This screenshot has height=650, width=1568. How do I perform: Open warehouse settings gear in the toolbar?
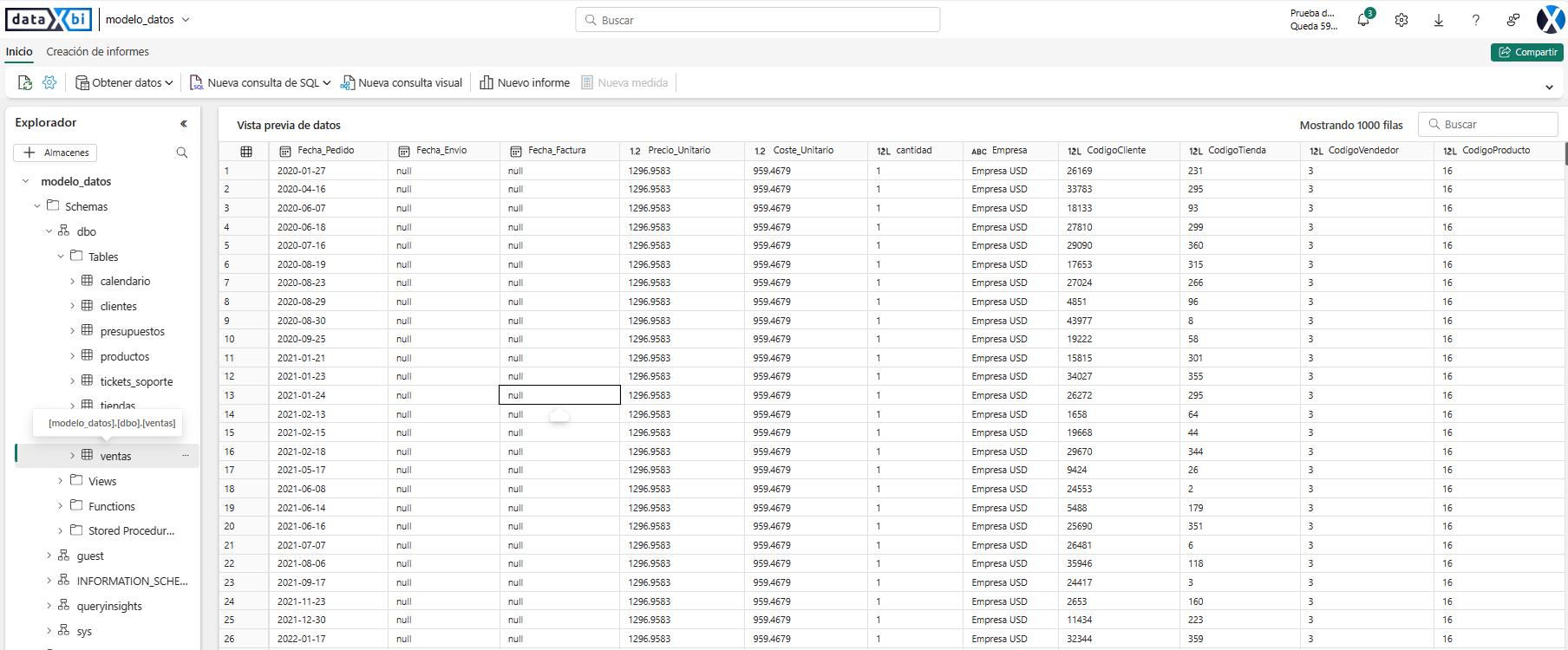point(49,82)
